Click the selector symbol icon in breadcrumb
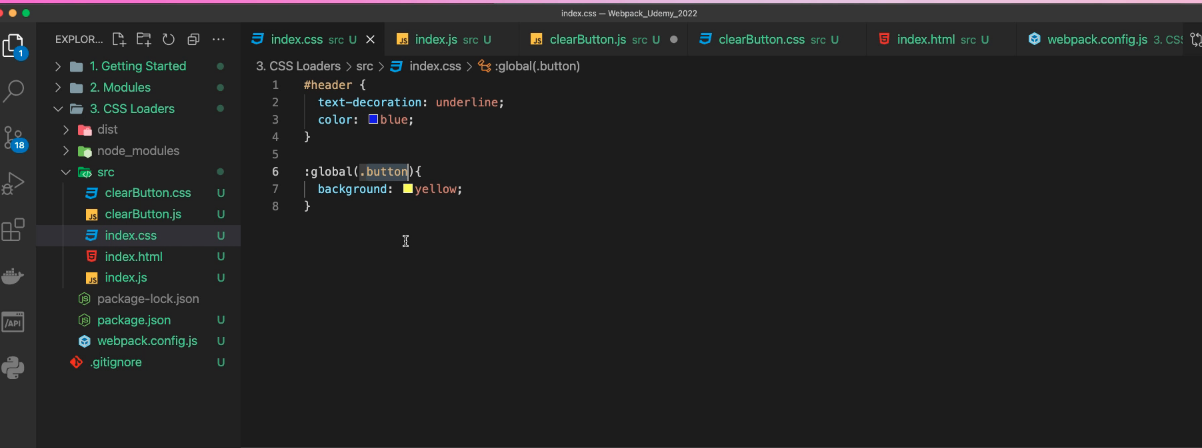The height and width of the screenshot is (448, 1202). pos(485,66)
